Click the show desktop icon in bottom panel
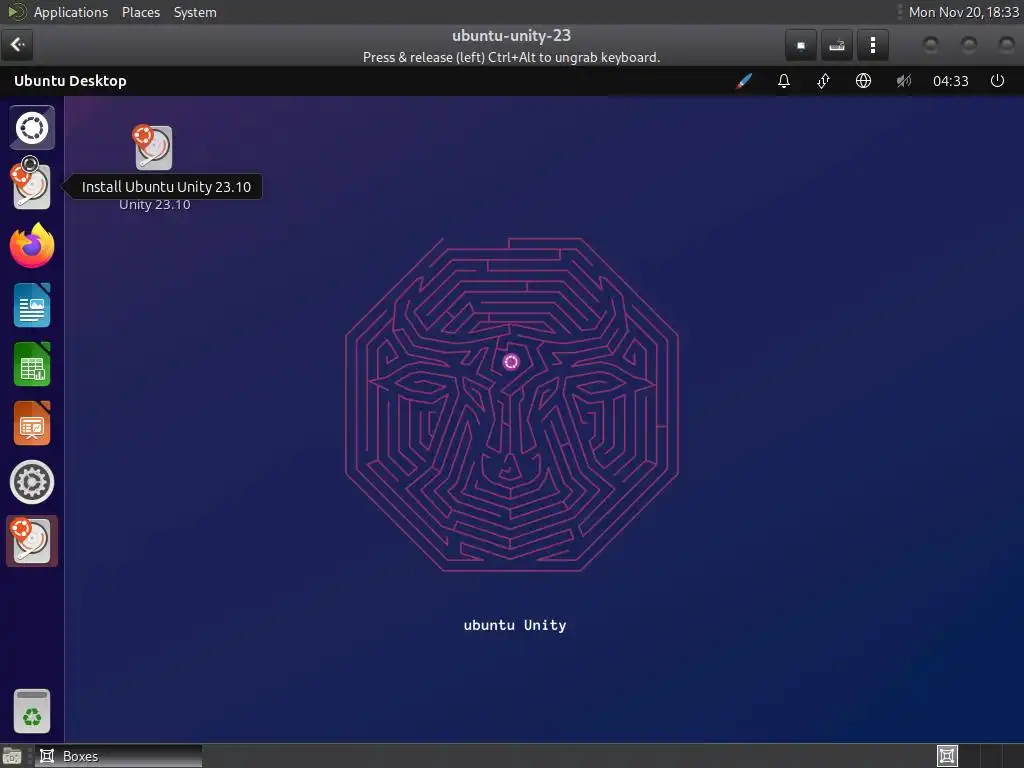The height and width of the screenshot is (768, 1024). coord(12,756)
